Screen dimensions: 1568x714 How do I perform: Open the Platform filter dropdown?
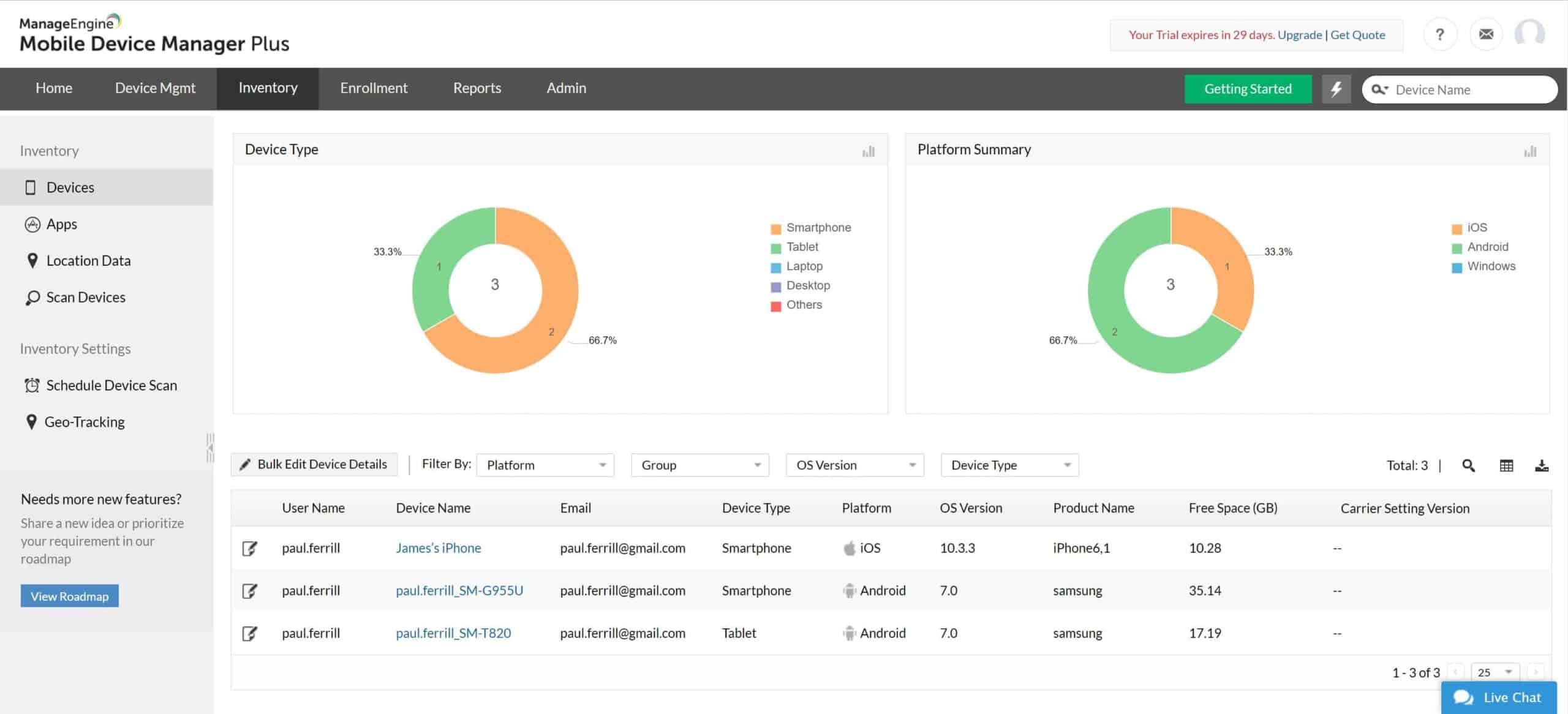tap(545, 465)
